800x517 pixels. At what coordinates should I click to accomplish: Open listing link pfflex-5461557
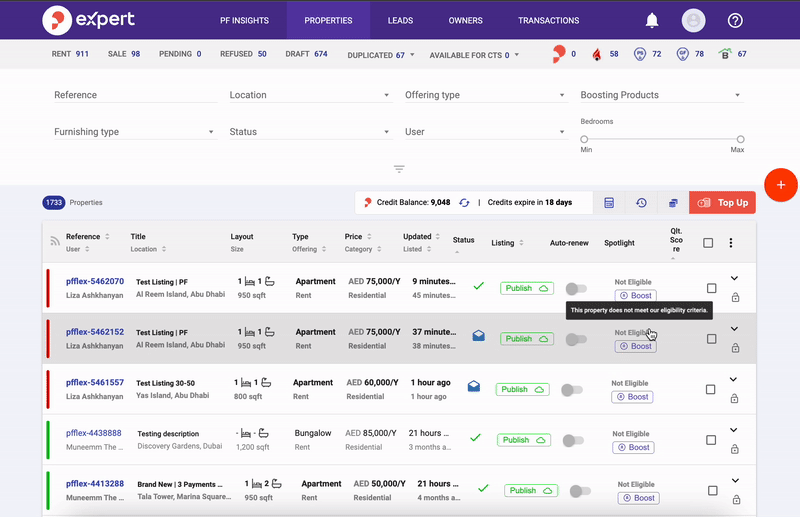coord(94,382)
